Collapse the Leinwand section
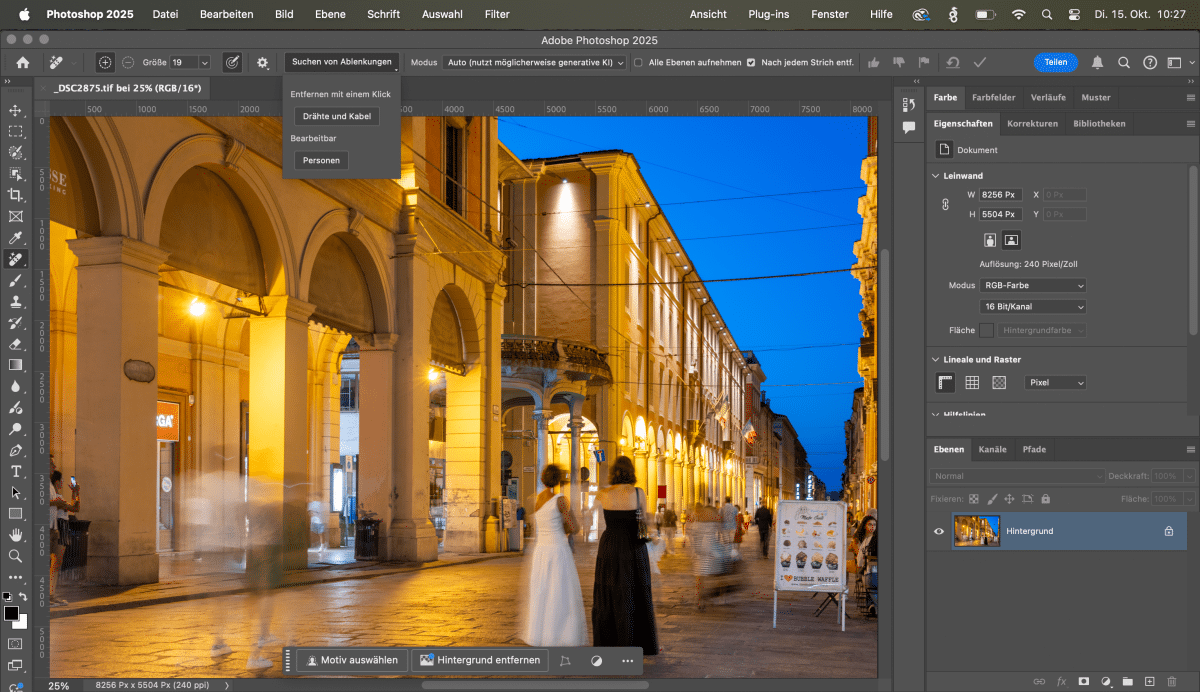Screen dimensions: 1200x692 pos(935,176)
